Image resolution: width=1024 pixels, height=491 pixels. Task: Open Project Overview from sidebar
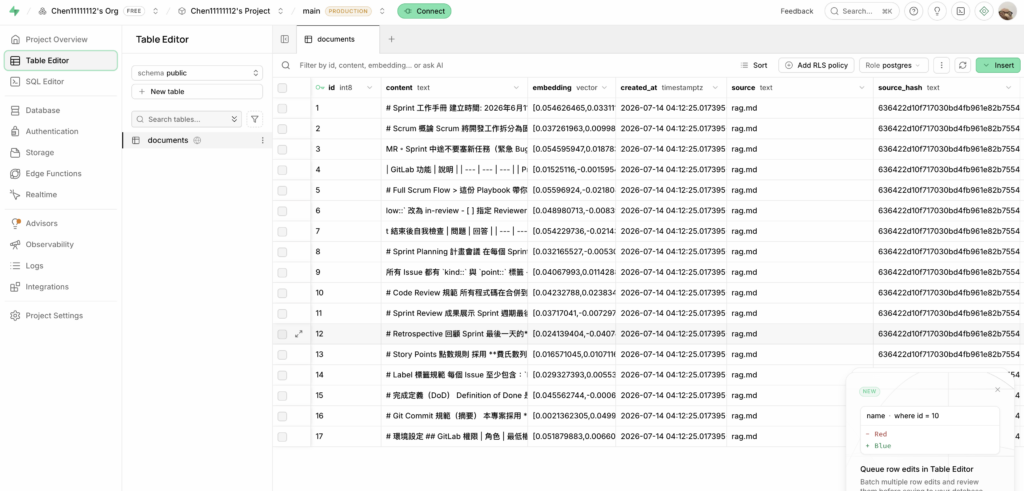point(61,39)
